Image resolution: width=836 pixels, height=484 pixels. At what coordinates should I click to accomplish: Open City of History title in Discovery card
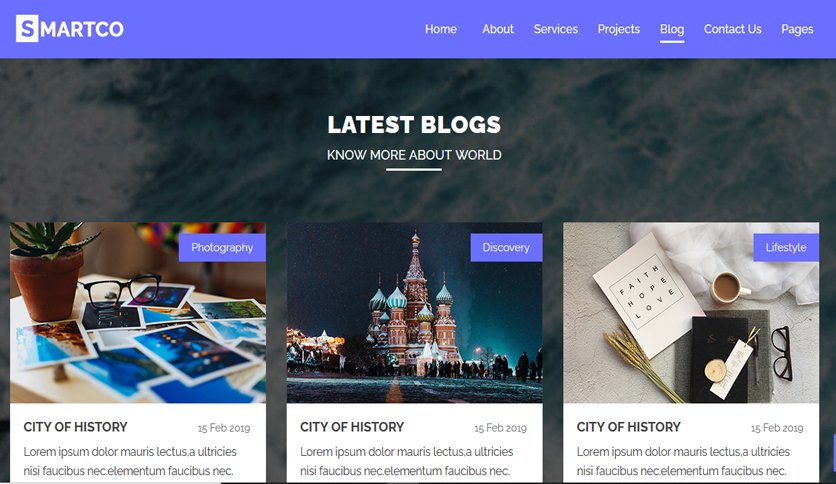[352, 427]
